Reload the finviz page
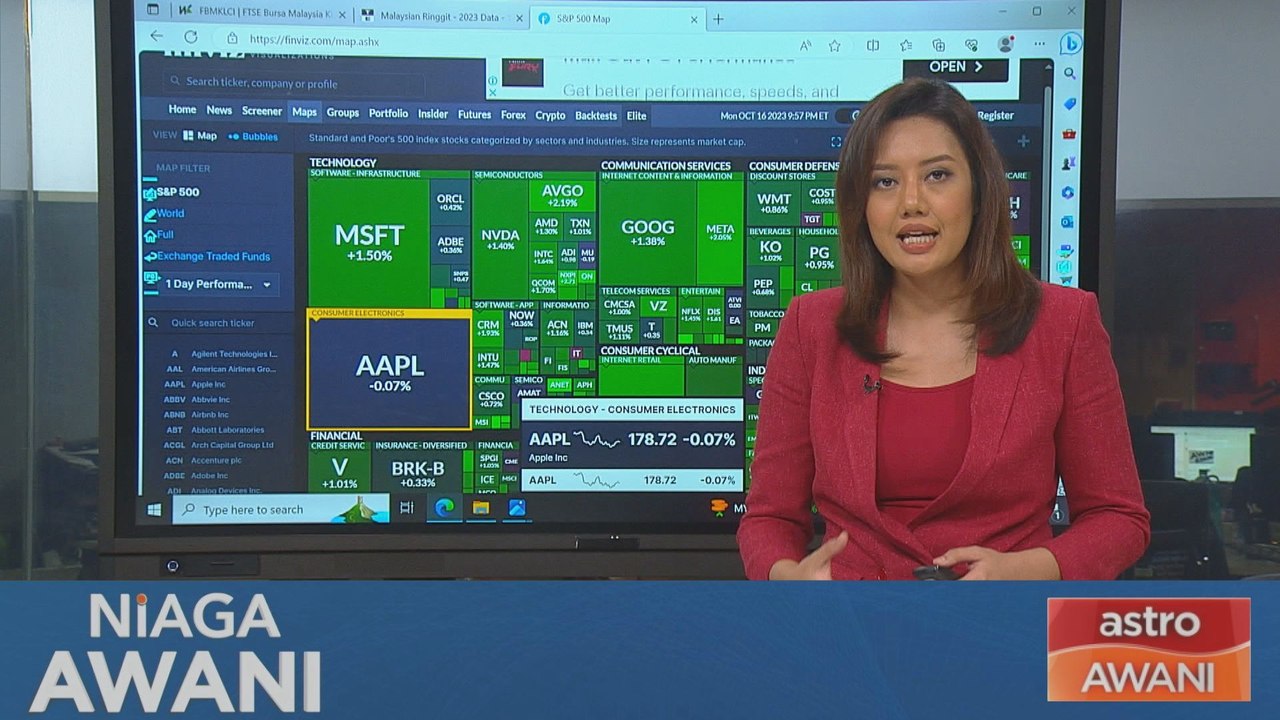The width and height of the screenshot is (1280, 720). pos(190,37)
